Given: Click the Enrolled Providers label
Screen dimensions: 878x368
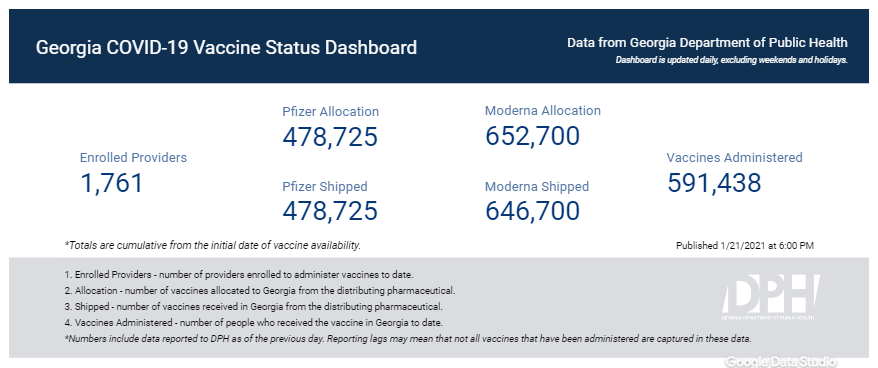Looking at the screenshot, I should tap(133, 158).
